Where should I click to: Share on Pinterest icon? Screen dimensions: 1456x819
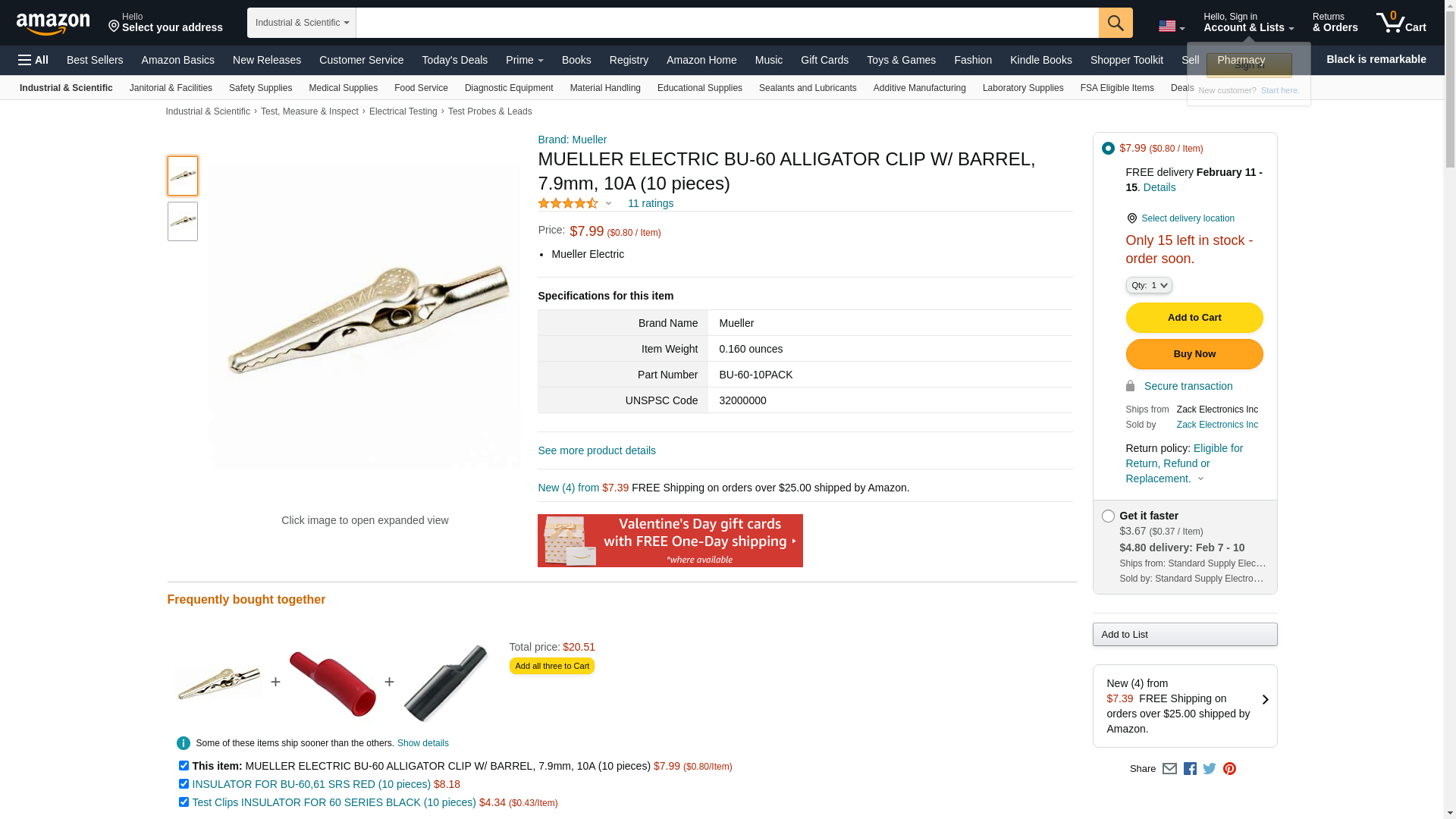(1229, 769)
